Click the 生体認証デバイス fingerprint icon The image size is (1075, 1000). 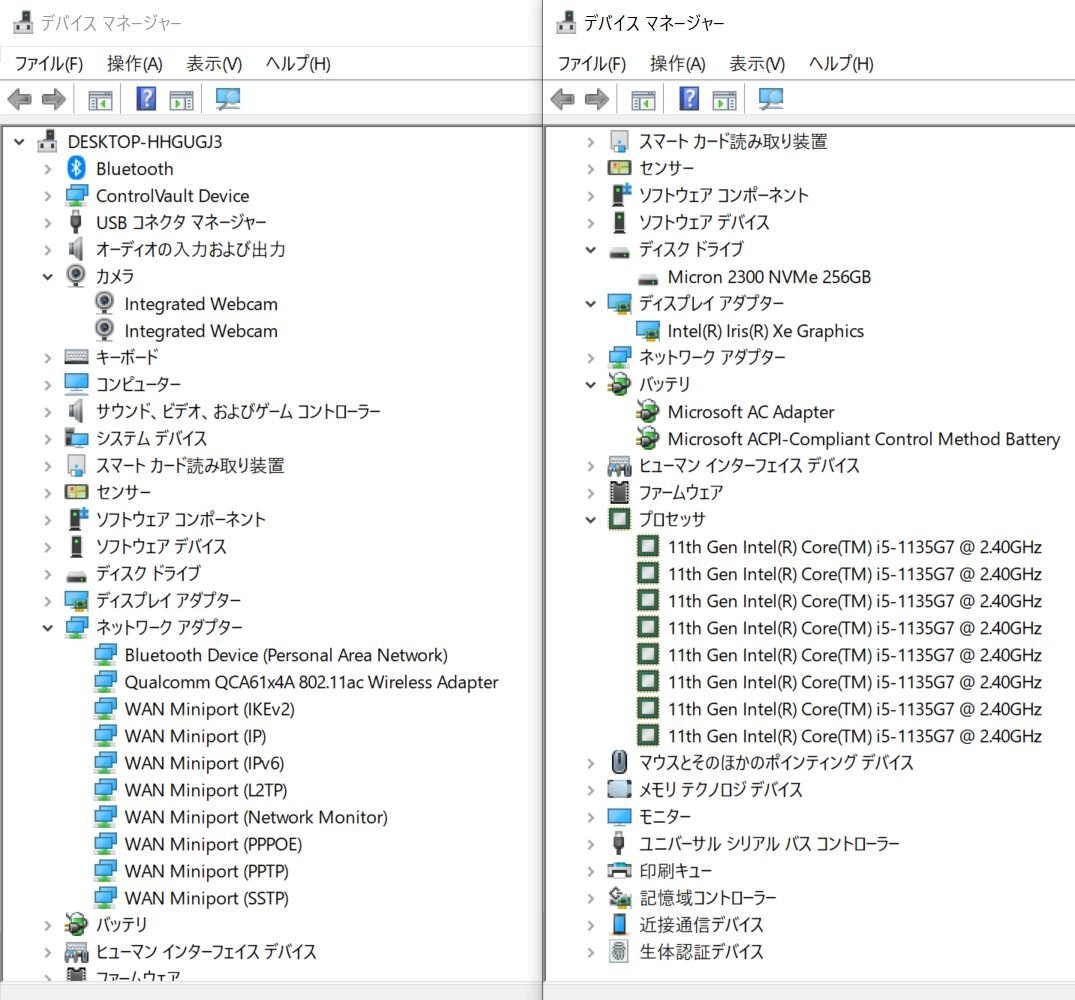pyautogui.click(x=619, y=951)
